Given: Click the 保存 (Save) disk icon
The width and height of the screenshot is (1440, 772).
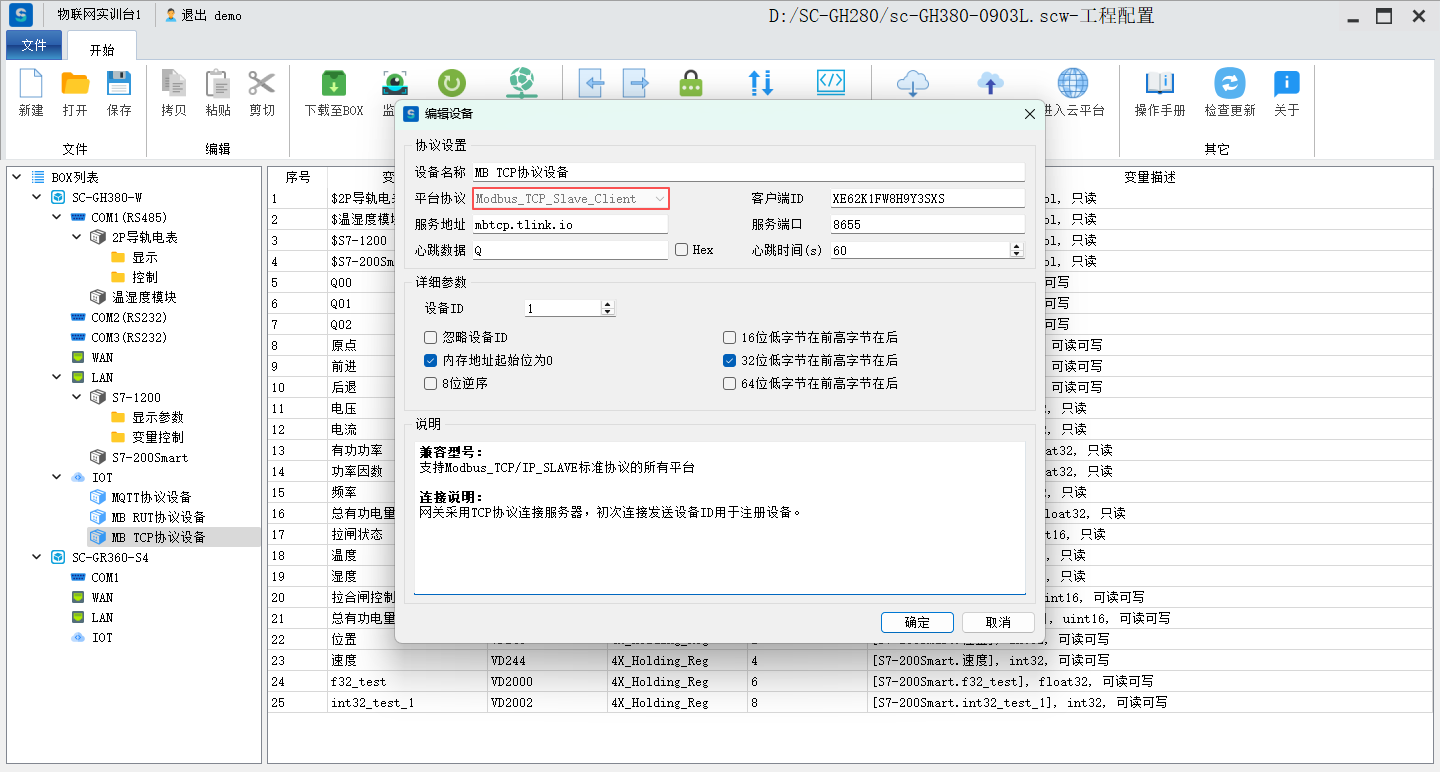Looking at the screenshot, I should pos(119,85).
